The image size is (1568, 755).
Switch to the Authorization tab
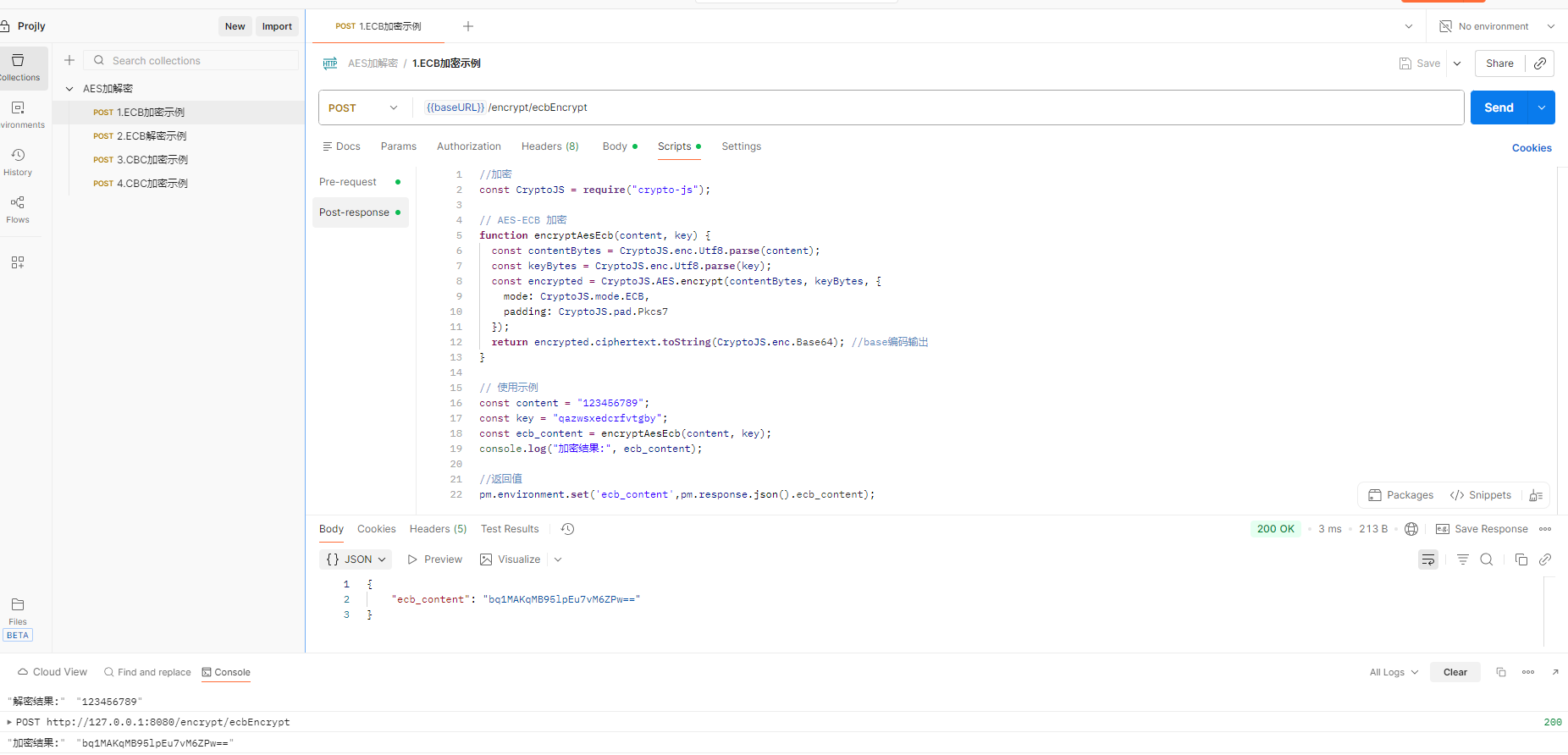coord(469,146)
